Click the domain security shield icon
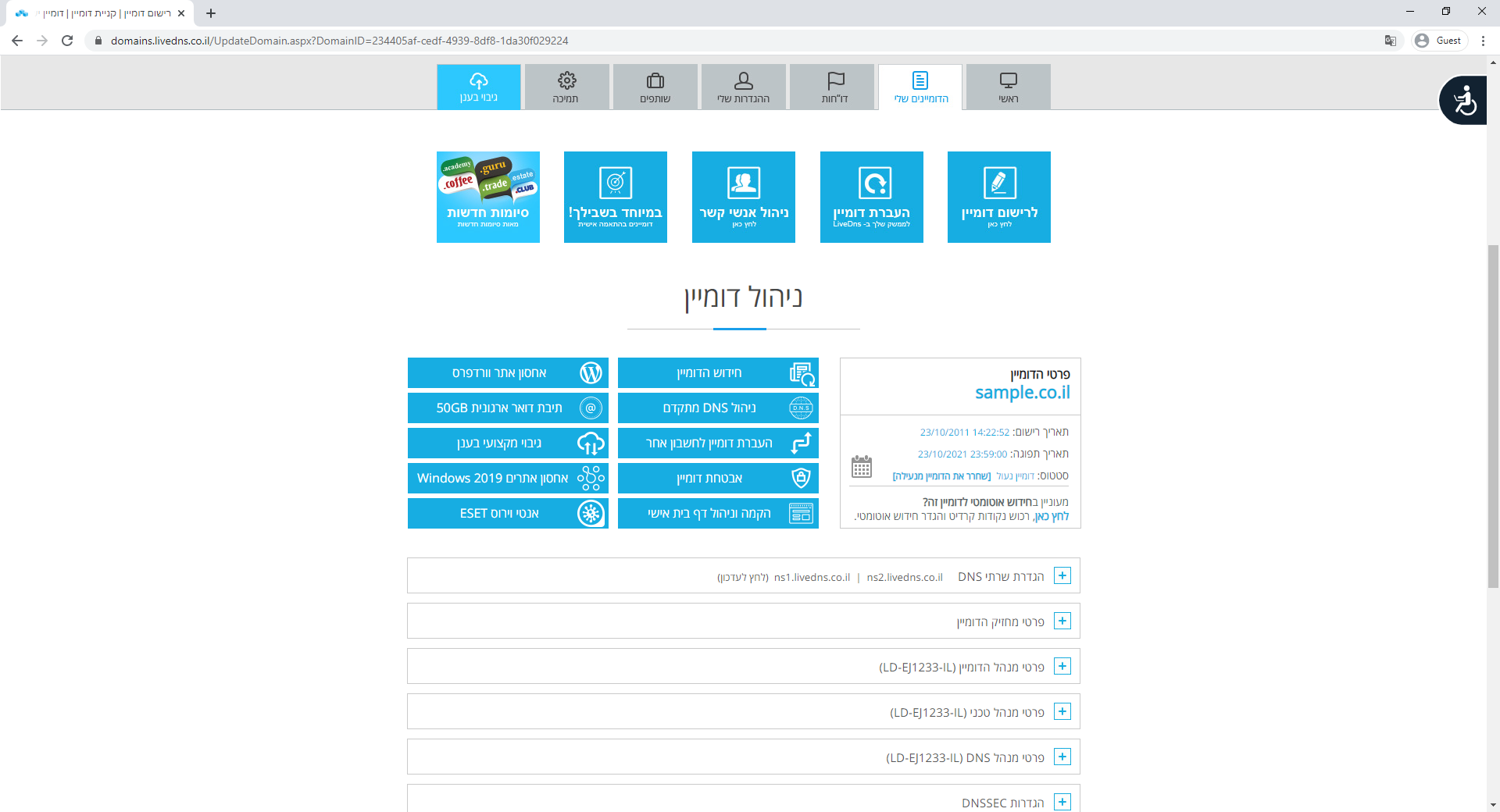The width and height of the screenshot is (1500, 812). (x=801, y=478)
